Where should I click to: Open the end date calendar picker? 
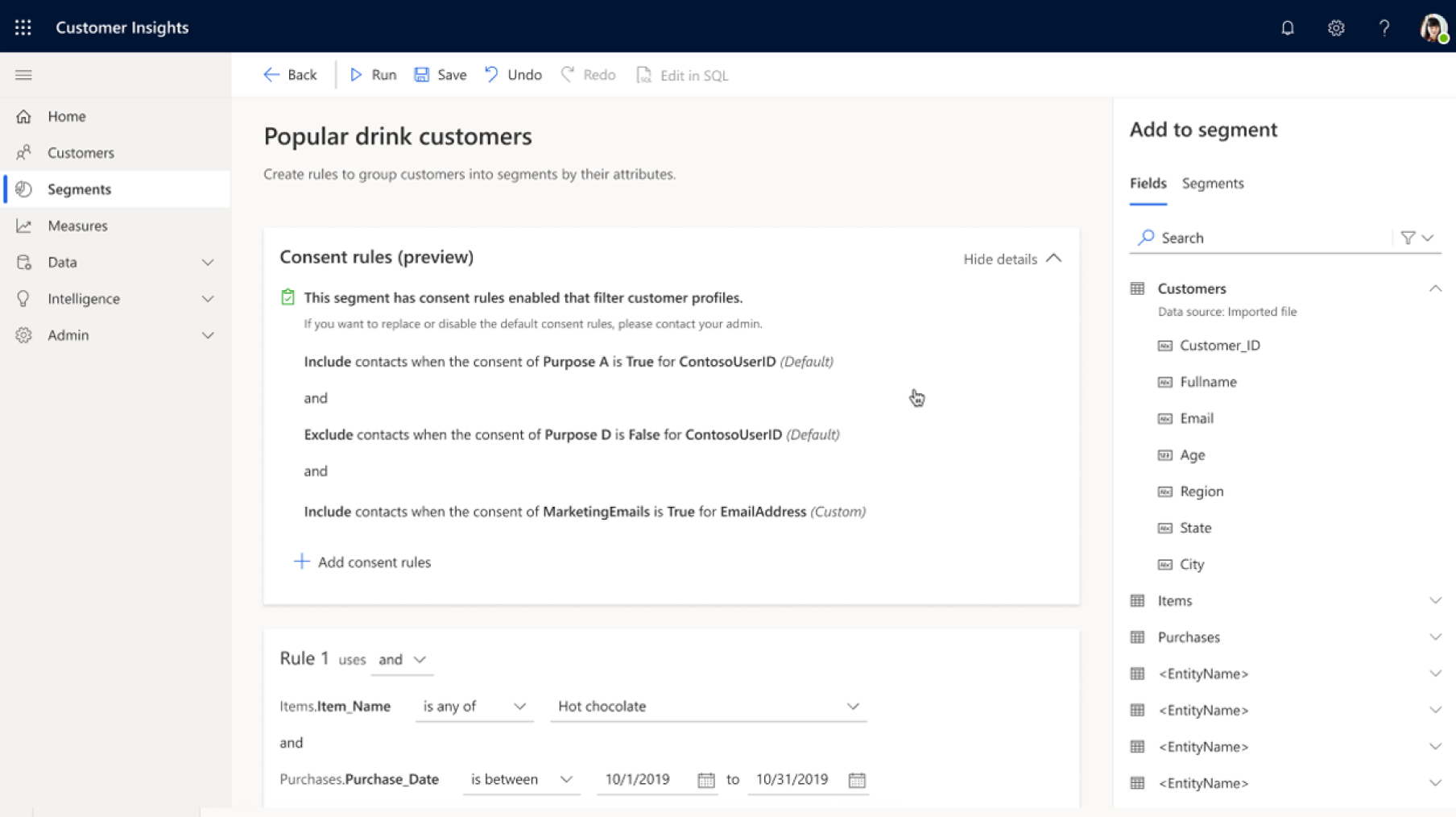(x=857, y=780)
